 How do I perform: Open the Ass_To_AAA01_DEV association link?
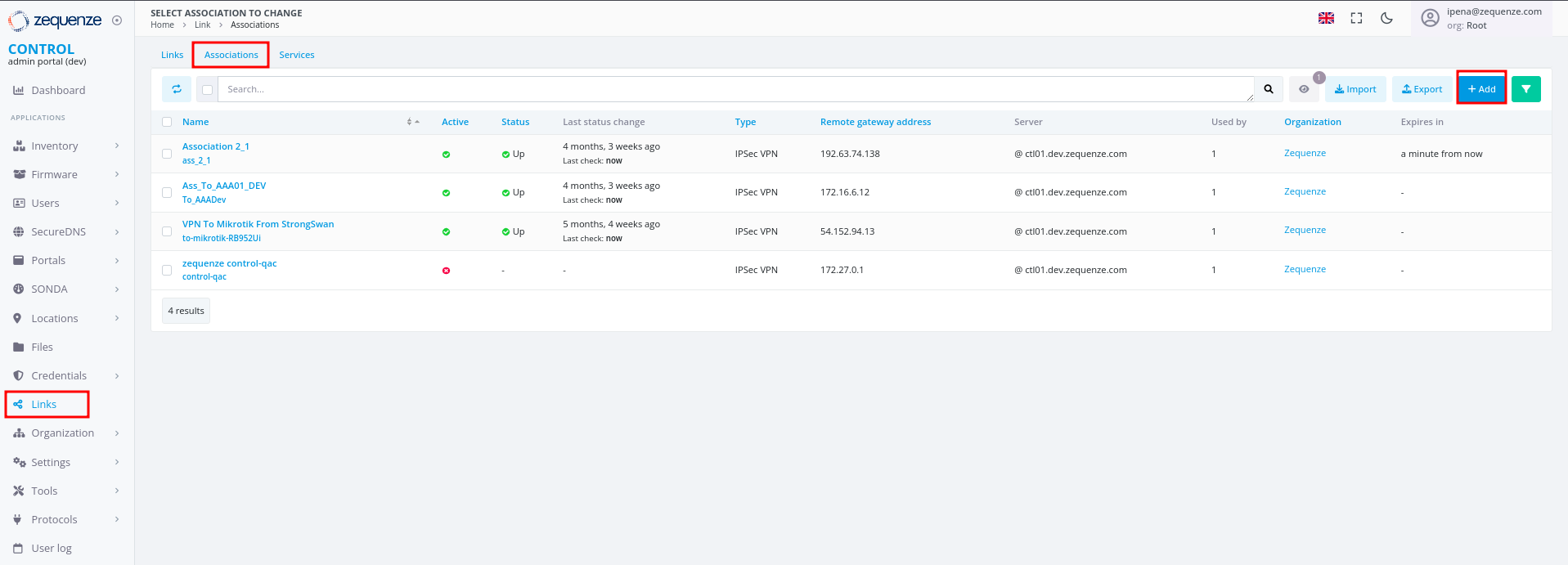coord(224,186)
